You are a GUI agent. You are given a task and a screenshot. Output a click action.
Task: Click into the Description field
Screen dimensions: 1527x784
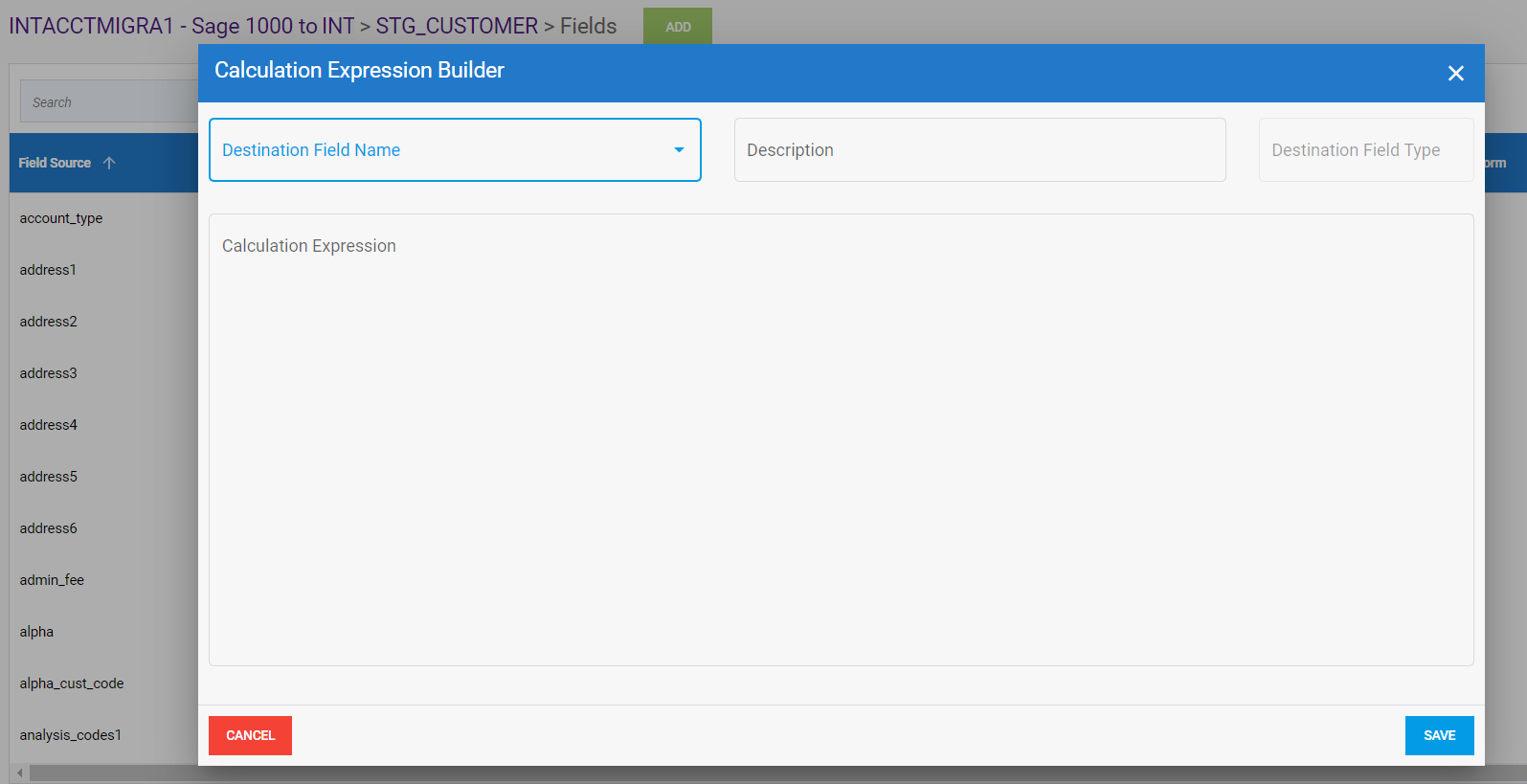[x=978, y=150]
